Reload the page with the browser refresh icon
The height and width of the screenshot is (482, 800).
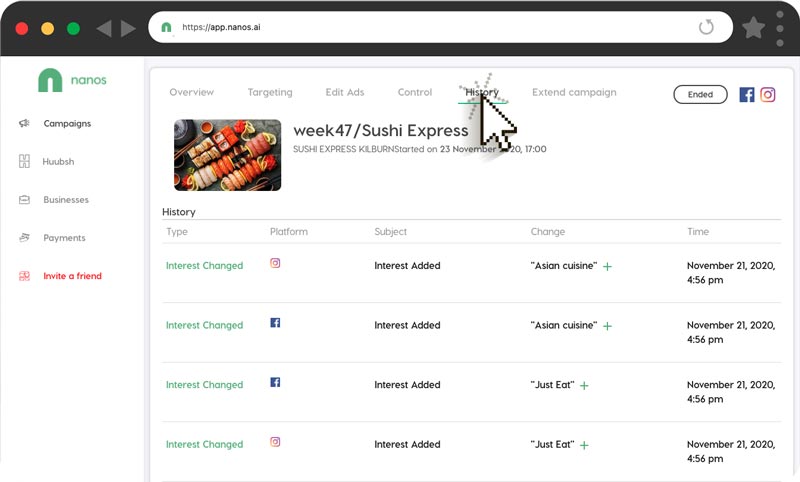(706, 27)
